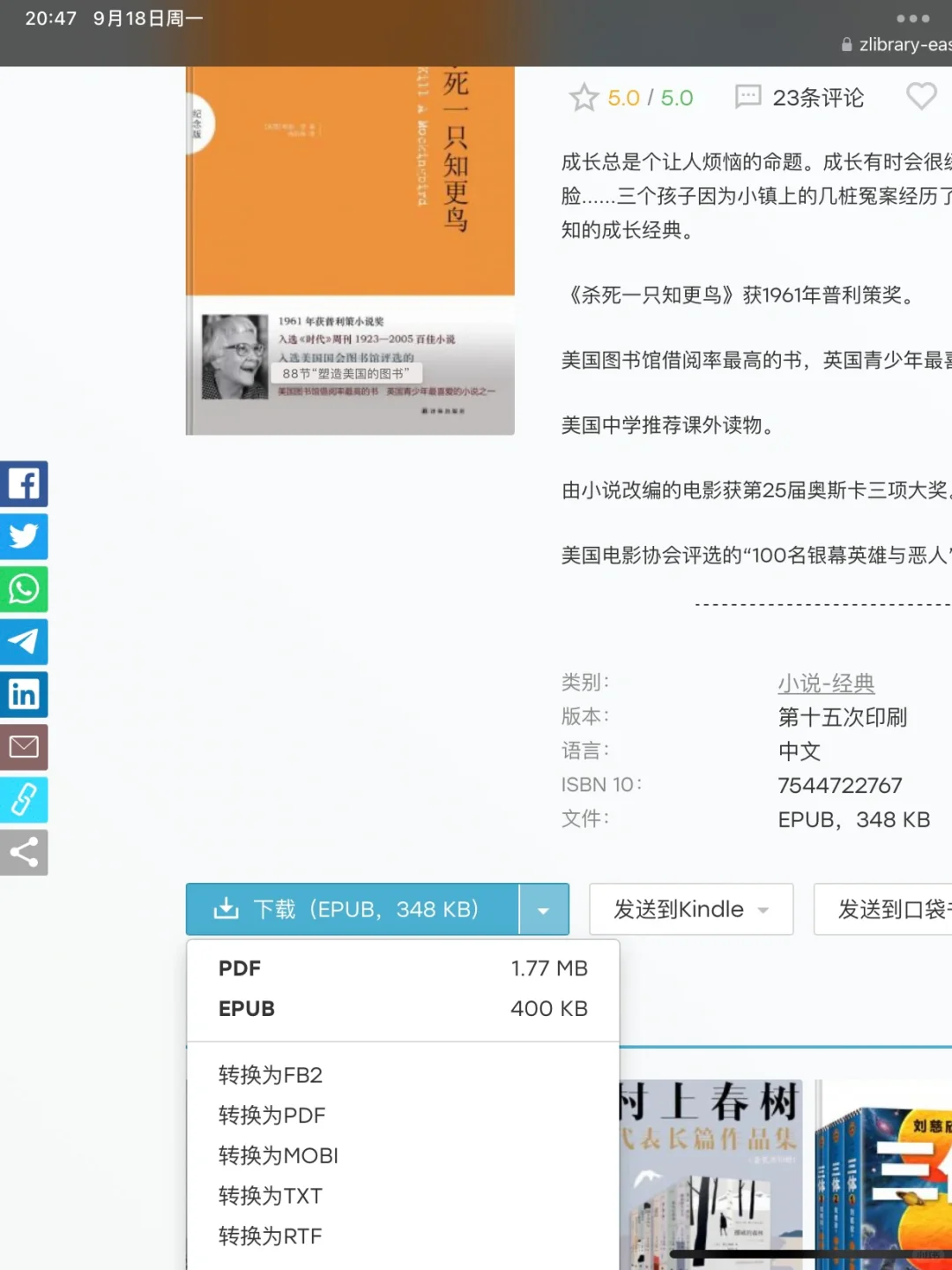Choose PDF 1.77 MB format
This screenshot has width=952, height=1270.
pyautogui.click(x=403, y=968)
